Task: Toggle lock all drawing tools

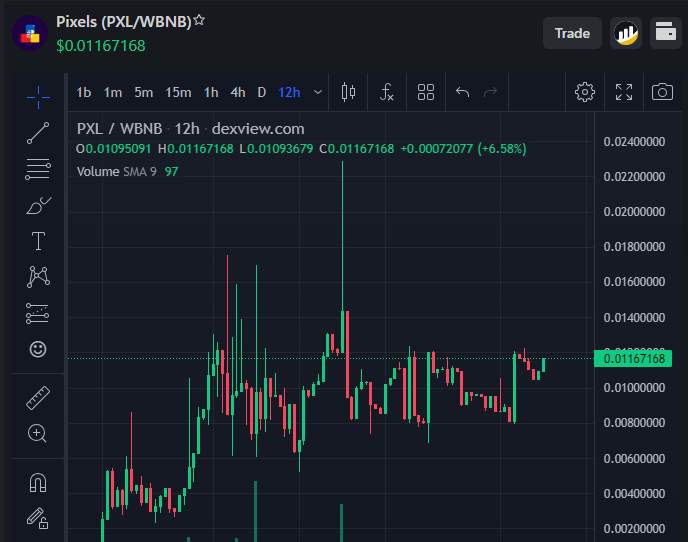Action: tap(38, 518)
